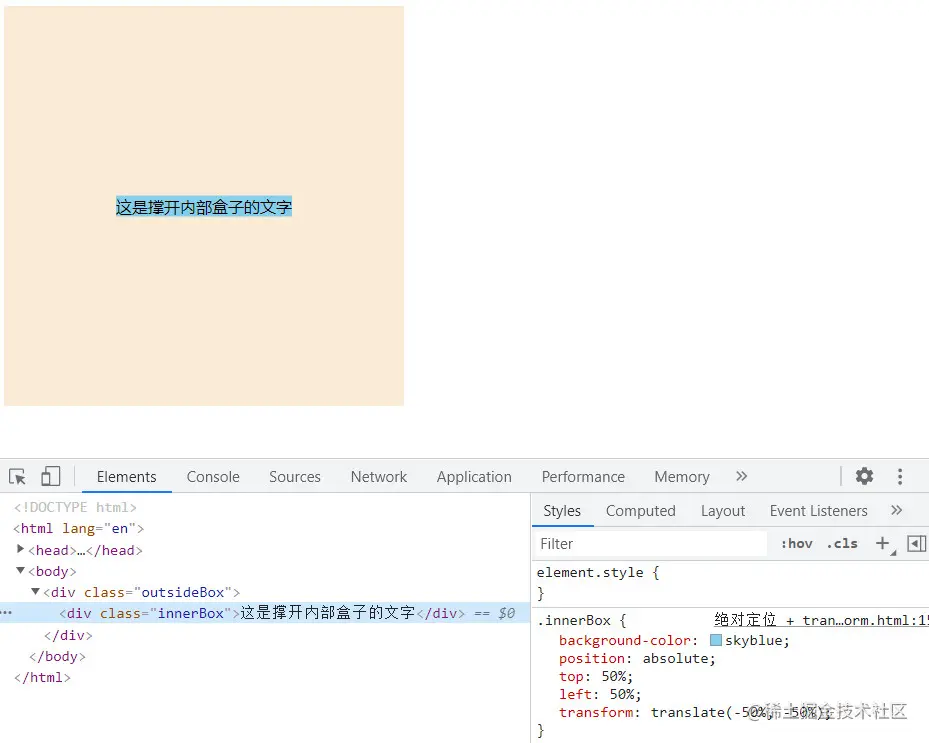Click the background-color property name
The image size is (929, 743).
click(624, 640)
